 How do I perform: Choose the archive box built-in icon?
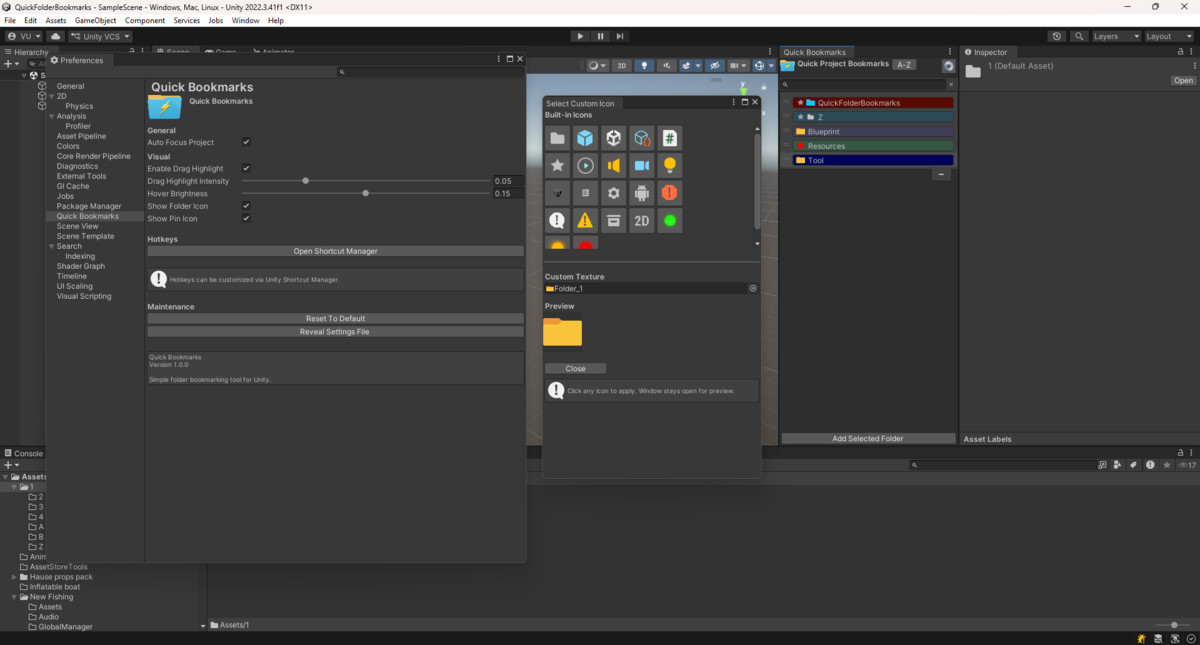pyautogui.click(x=614, y=221)
